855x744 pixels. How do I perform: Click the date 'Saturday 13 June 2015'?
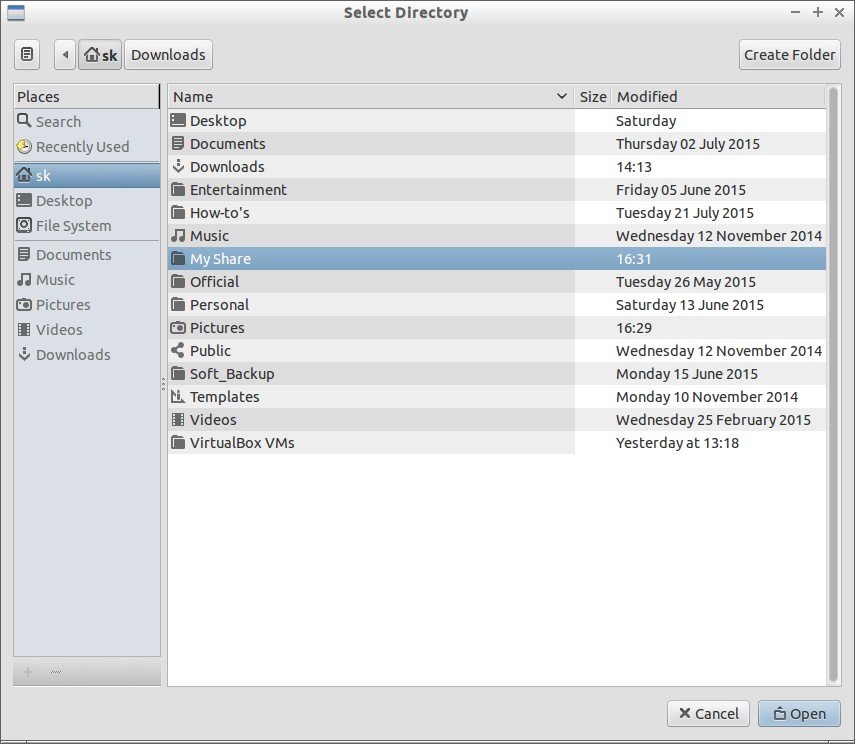pyautogui.click(x=690, y=305)
